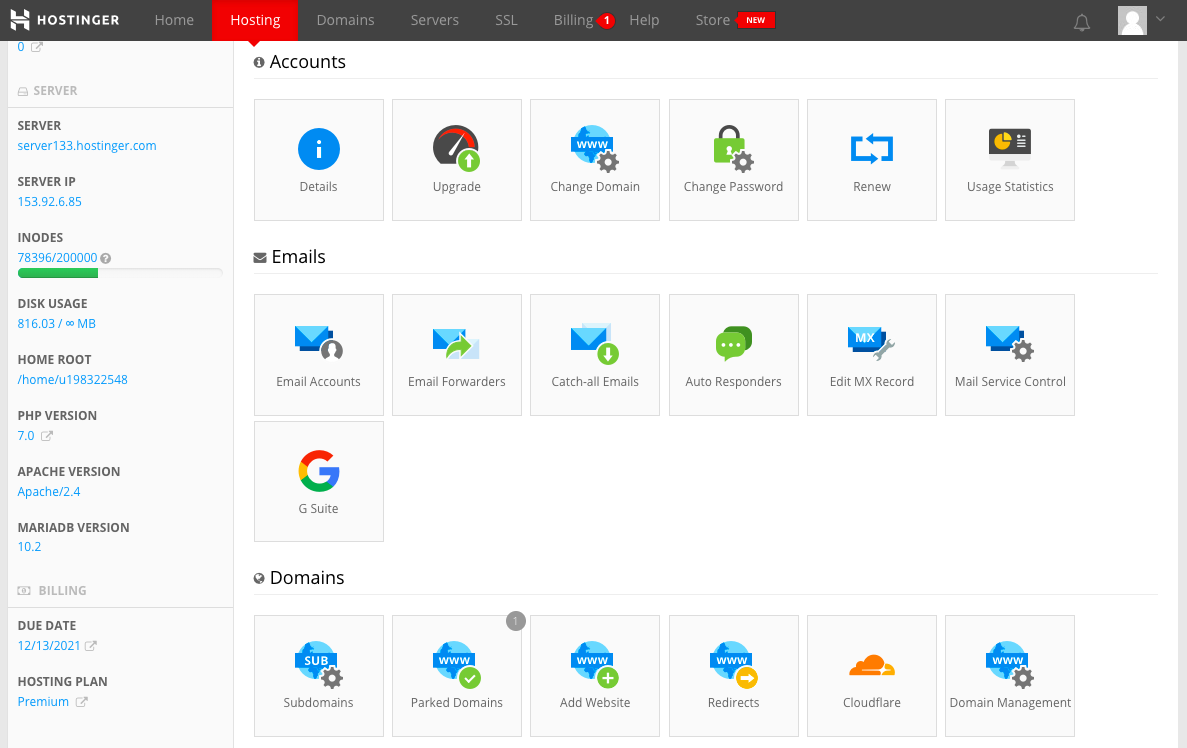Expand the dropdown chevron beside the avatar
This screenshot has height=748, width=1187.
1161,19
